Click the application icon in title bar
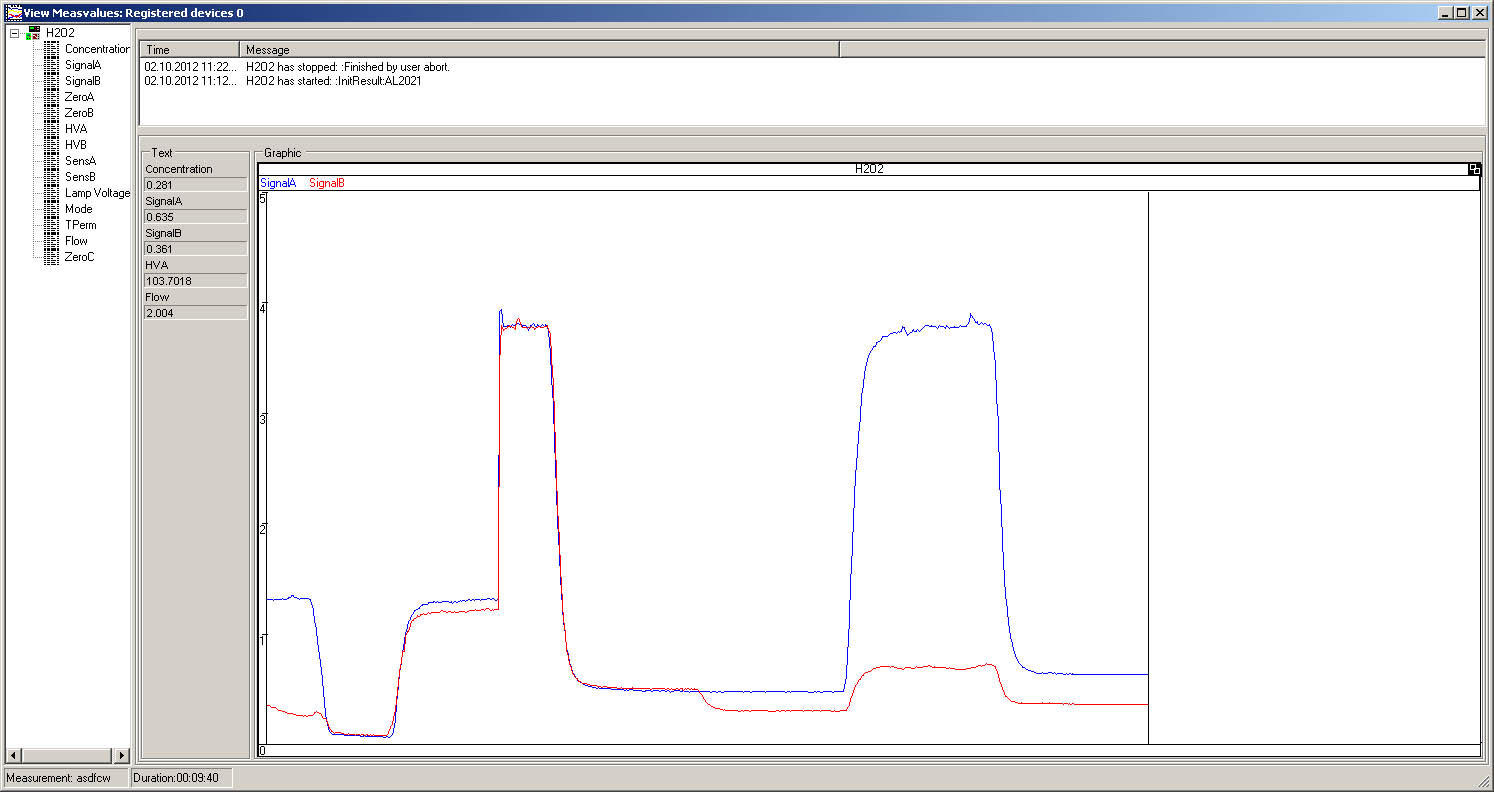This screenshot has width=1494, height=792. tap(13, 13)
